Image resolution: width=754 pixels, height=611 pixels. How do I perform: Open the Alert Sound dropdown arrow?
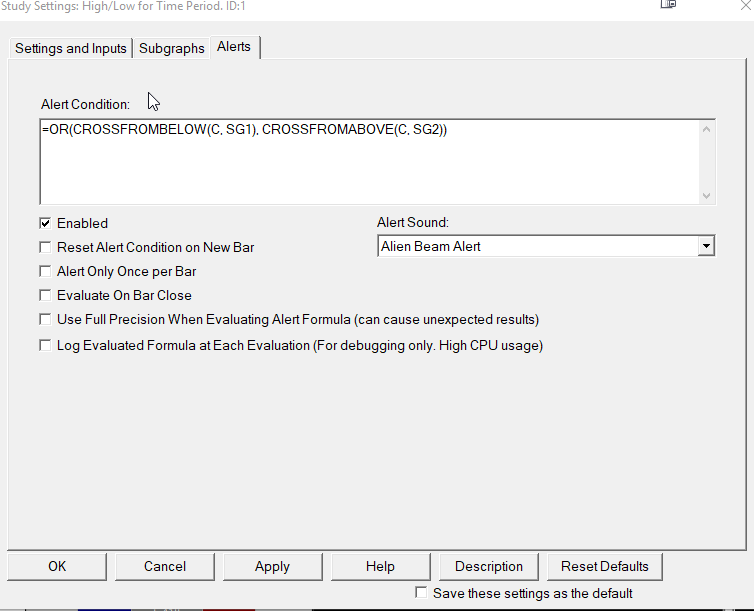tap(706, 246)
